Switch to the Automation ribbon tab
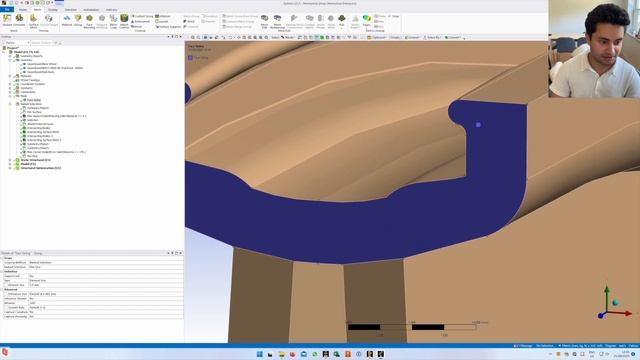Screen dimensions: 640x360 [91, 9]
